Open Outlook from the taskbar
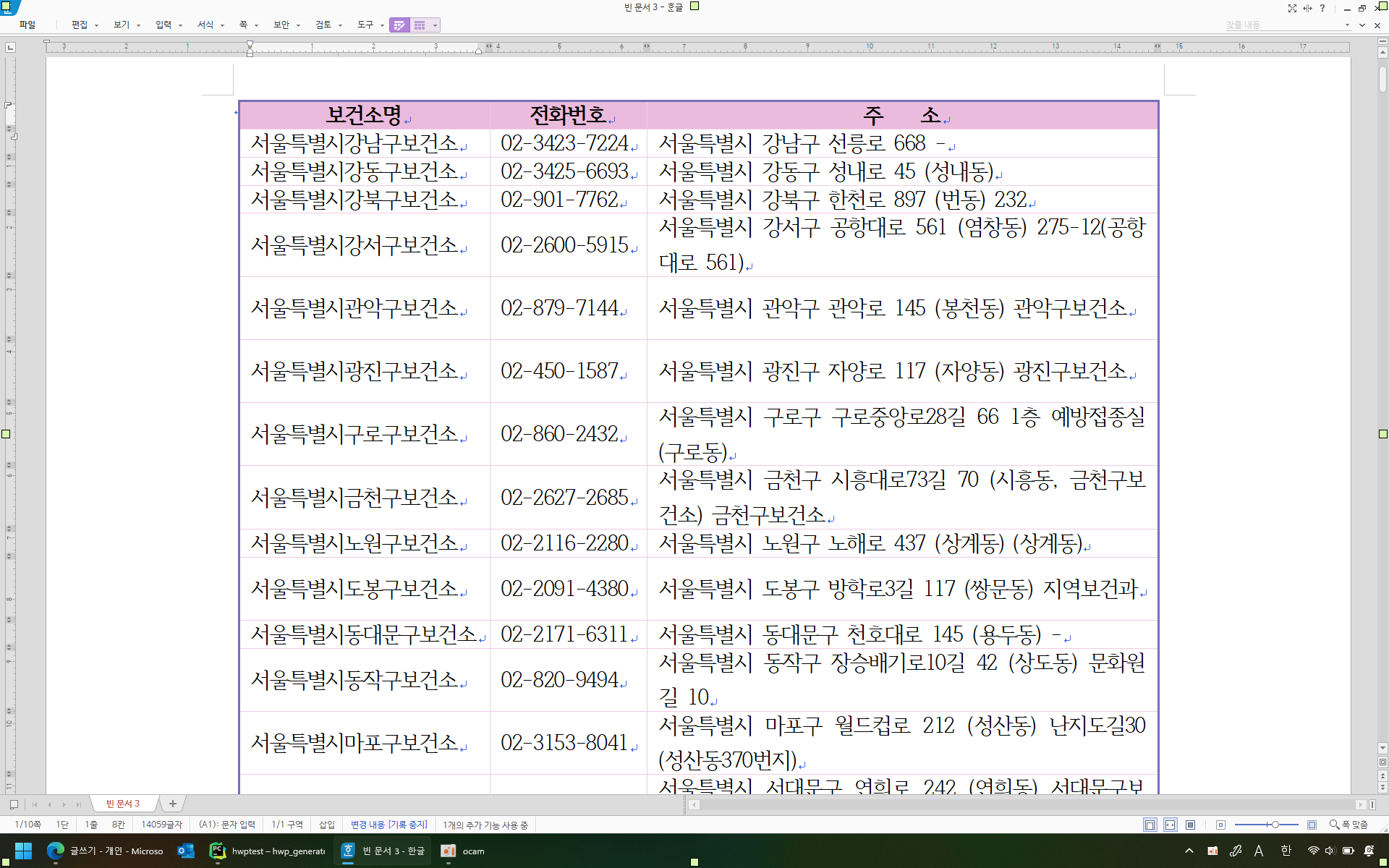 pyautogui.click(x=186, y=851)
